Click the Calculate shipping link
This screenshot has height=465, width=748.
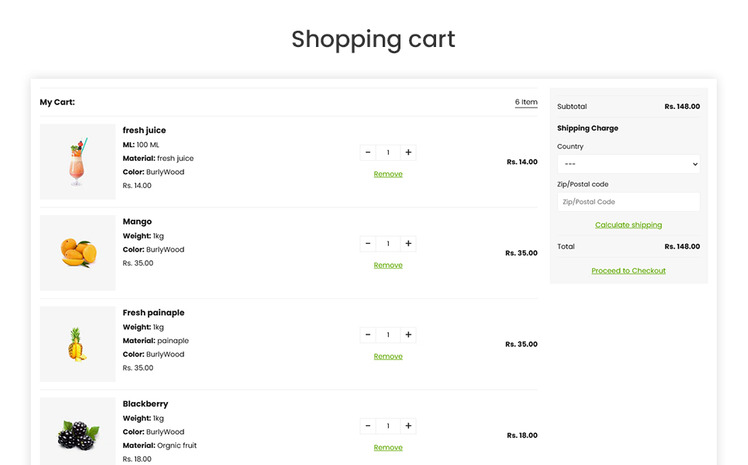(x=628, y=225)
